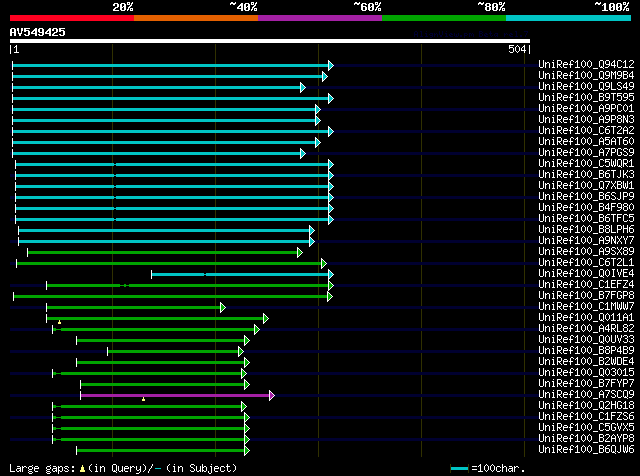Select the UniRef100_A4RL82 label
640x476 pixels.
click(x=586, y=329)
